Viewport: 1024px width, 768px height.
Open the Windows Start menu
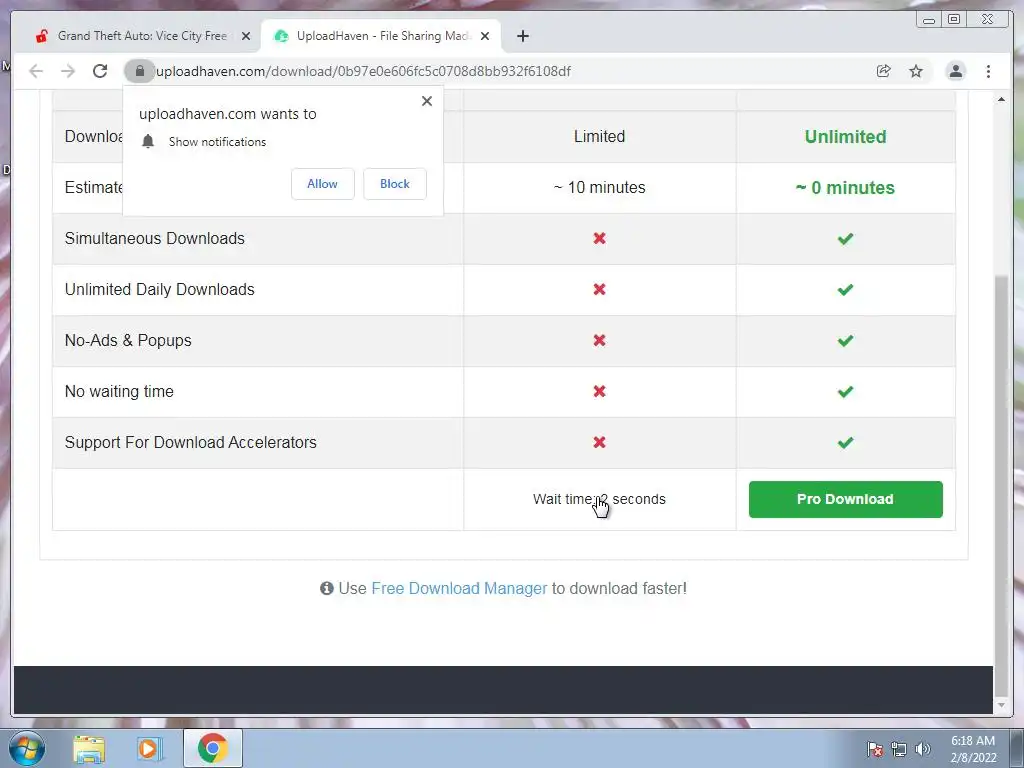[26, 748]
